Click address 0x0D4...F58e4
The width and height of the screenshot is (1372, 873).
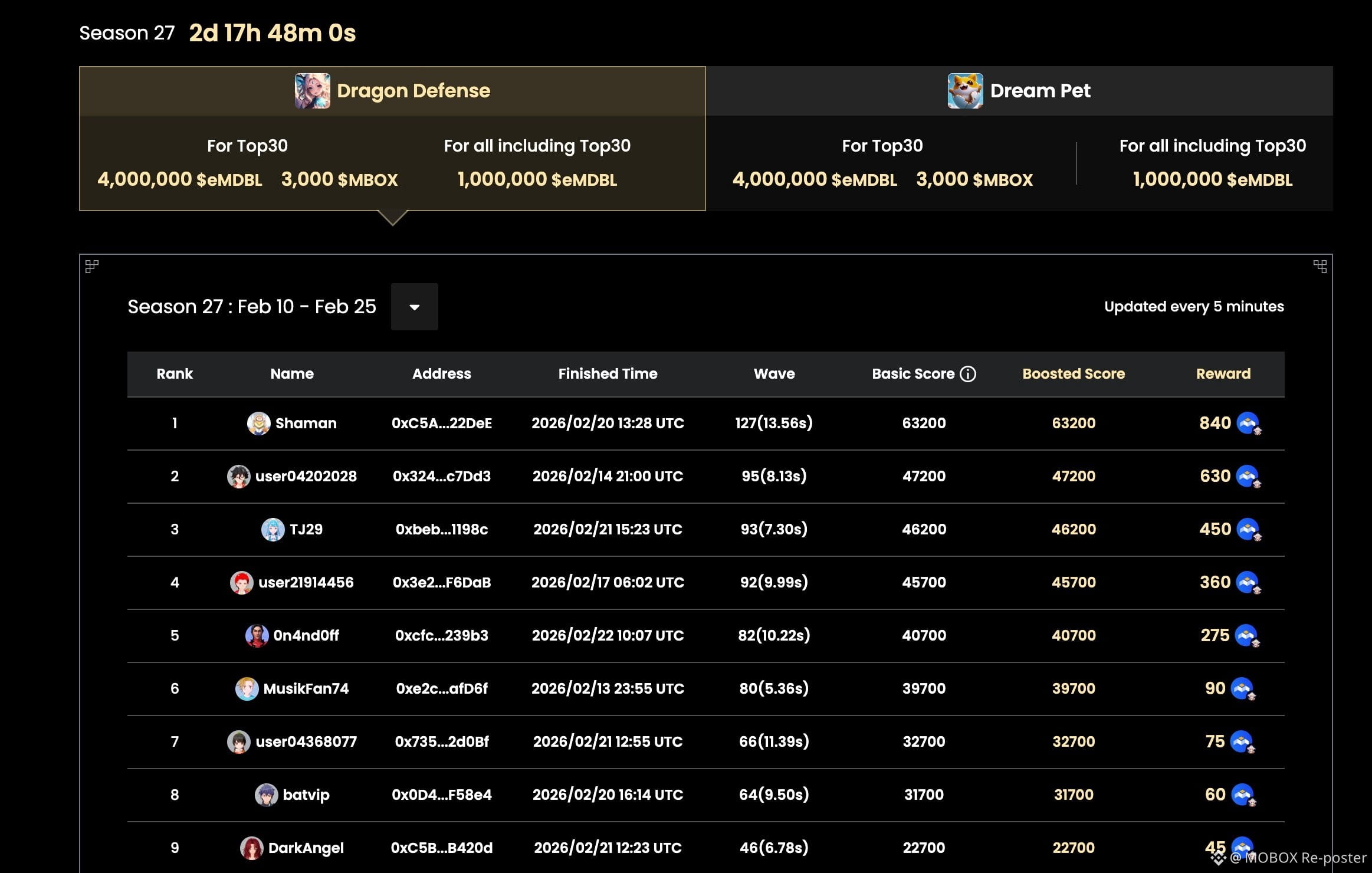click(x=442, y=795)
